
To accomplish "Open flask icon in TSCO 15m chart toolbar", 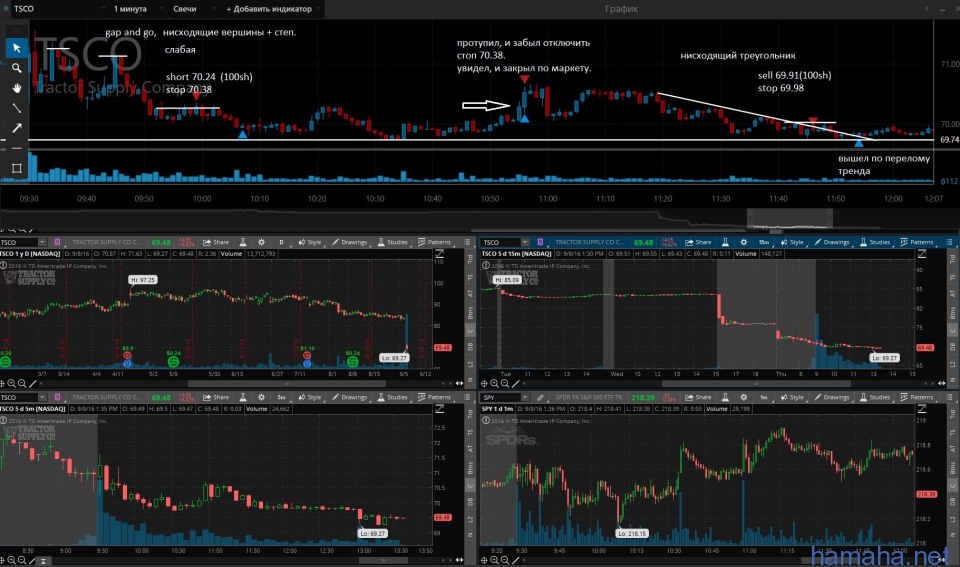I will [726, 242].
